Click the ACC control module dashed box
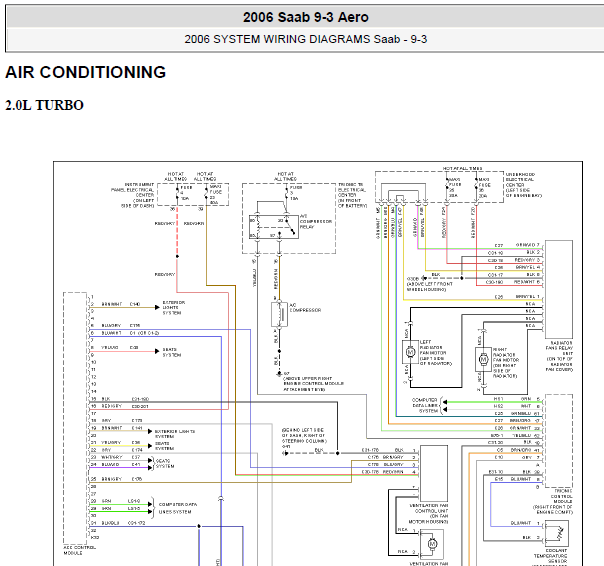The width and height of the screenshot is (604, 566). pyautogui.click(x=75, y=418)
